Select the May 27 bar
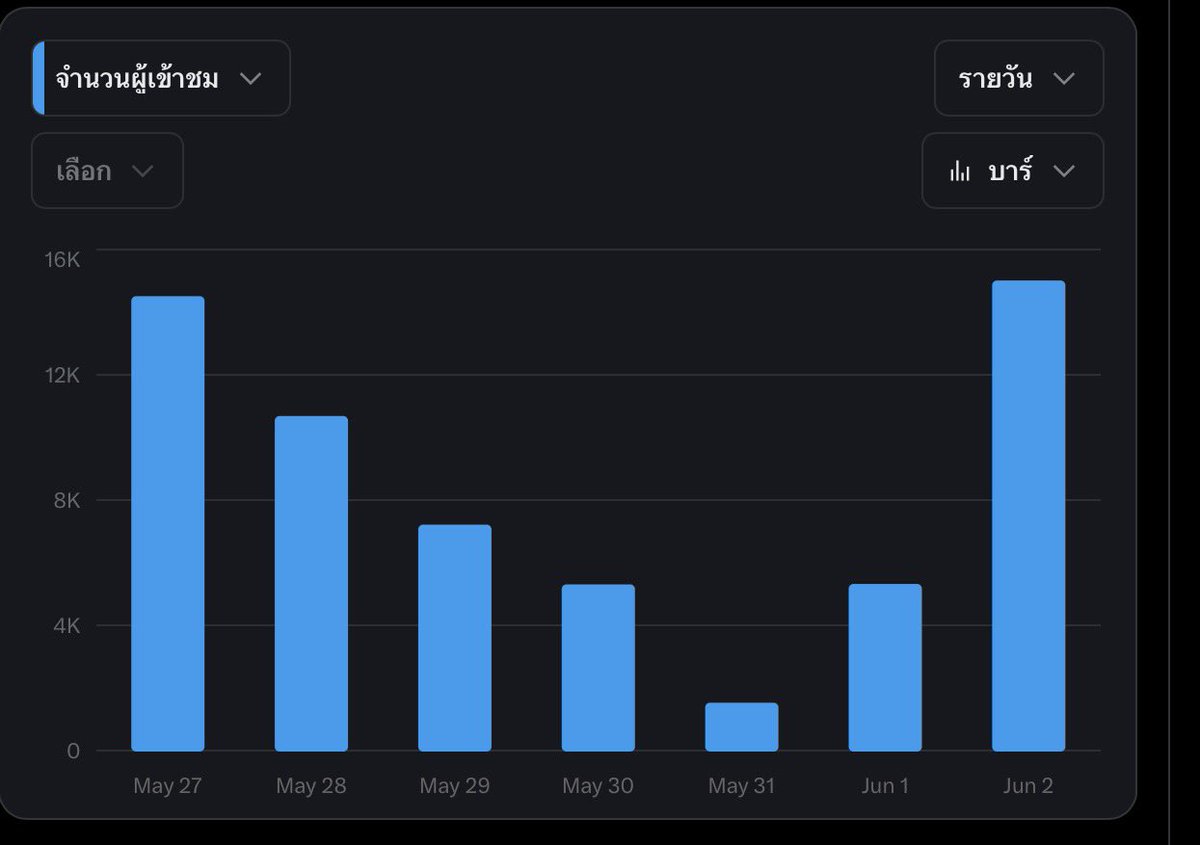 [168, 523]
